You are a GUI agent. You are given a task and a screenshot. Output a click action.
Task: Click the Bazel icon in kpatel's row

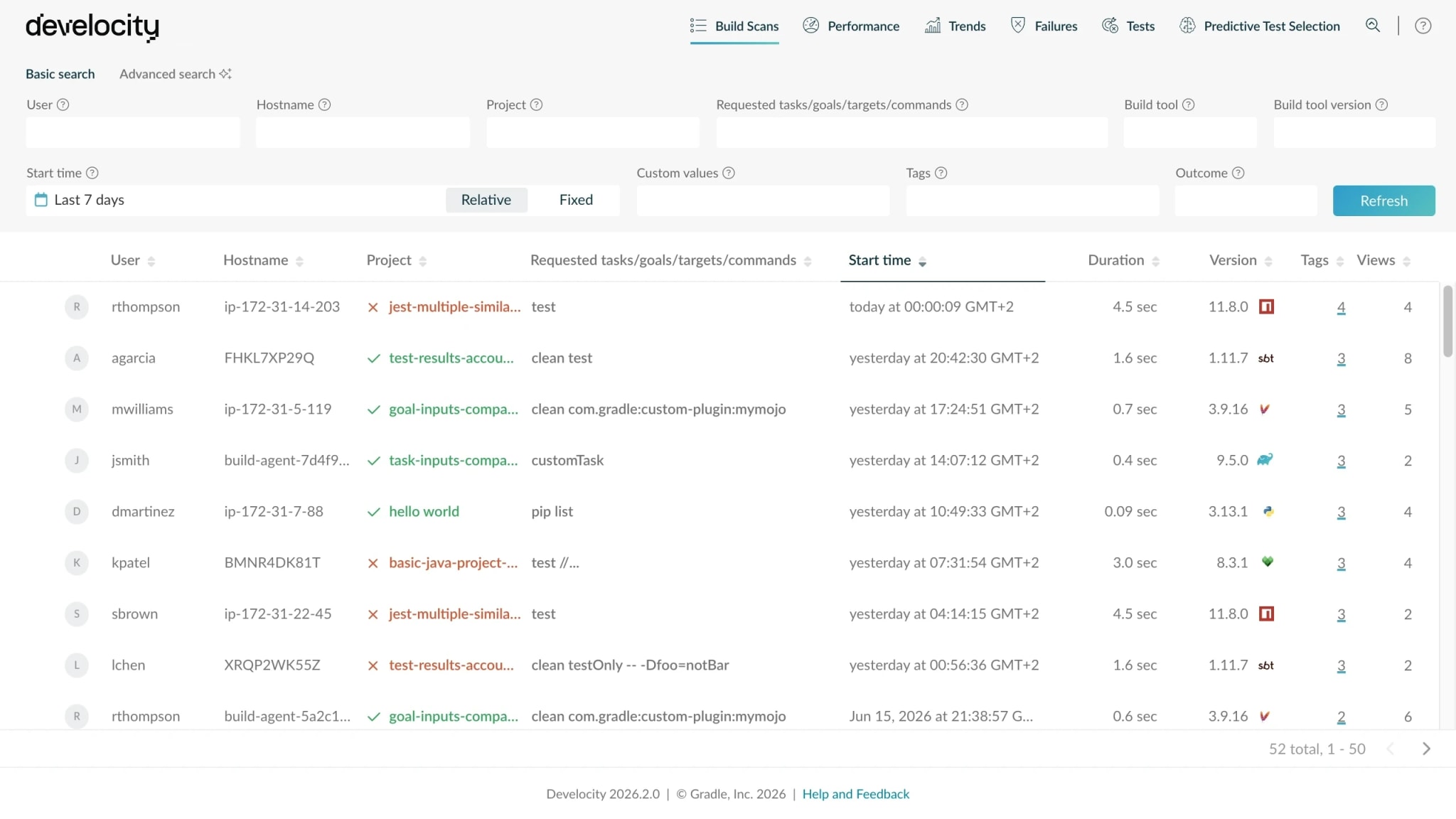point(1267,562)
